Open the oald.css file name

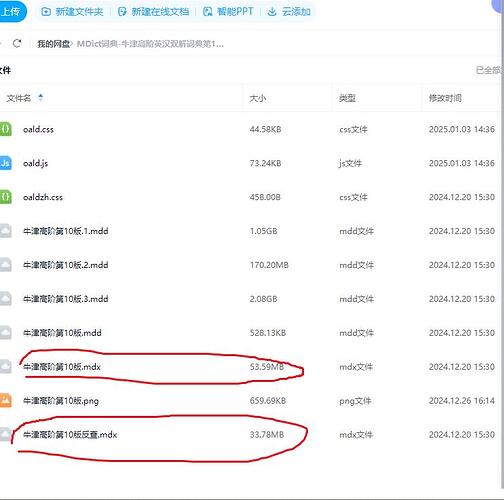coord(38,129)
